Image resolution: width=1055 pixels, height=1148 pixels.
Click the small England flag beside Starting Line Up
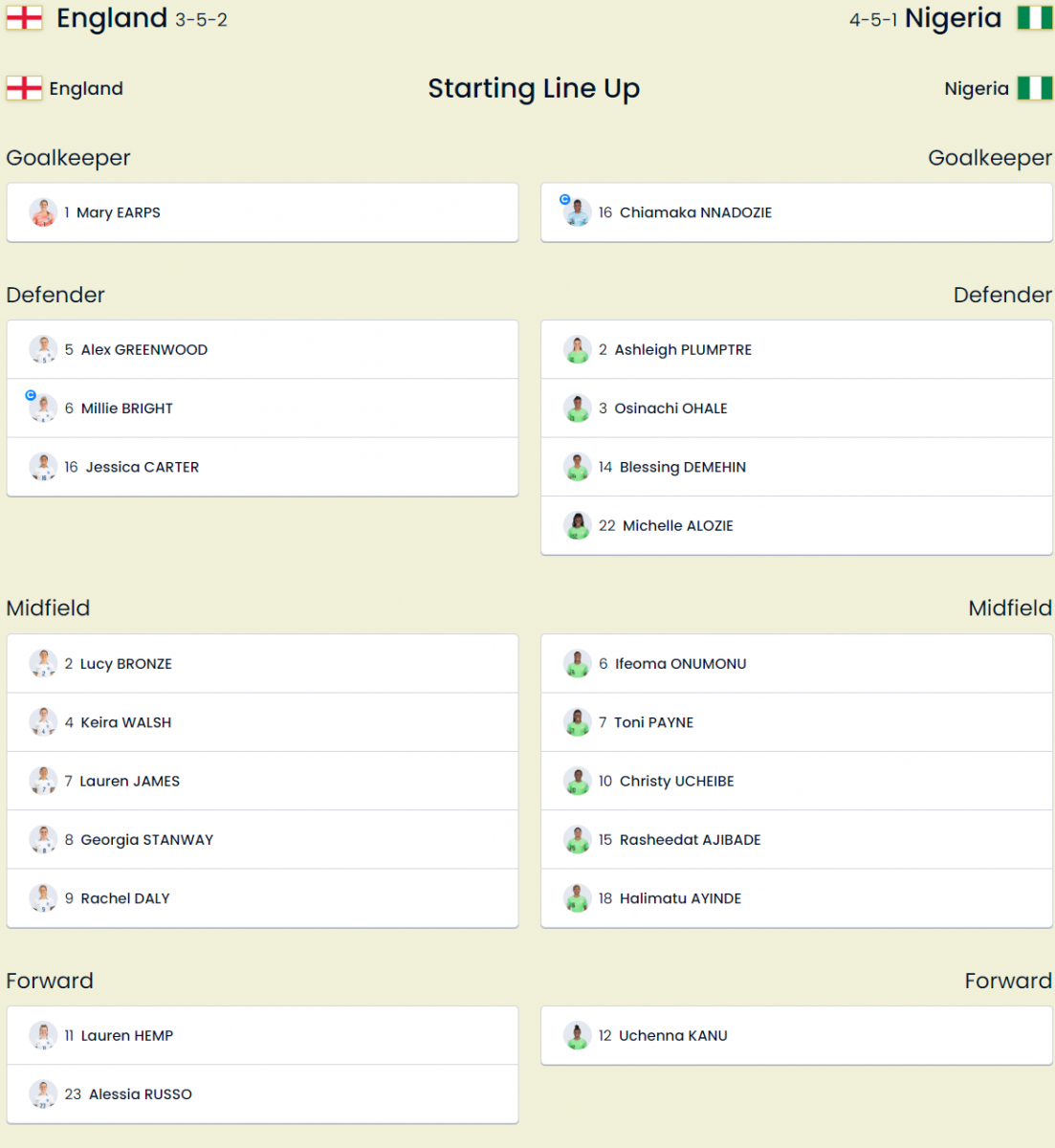24,88
